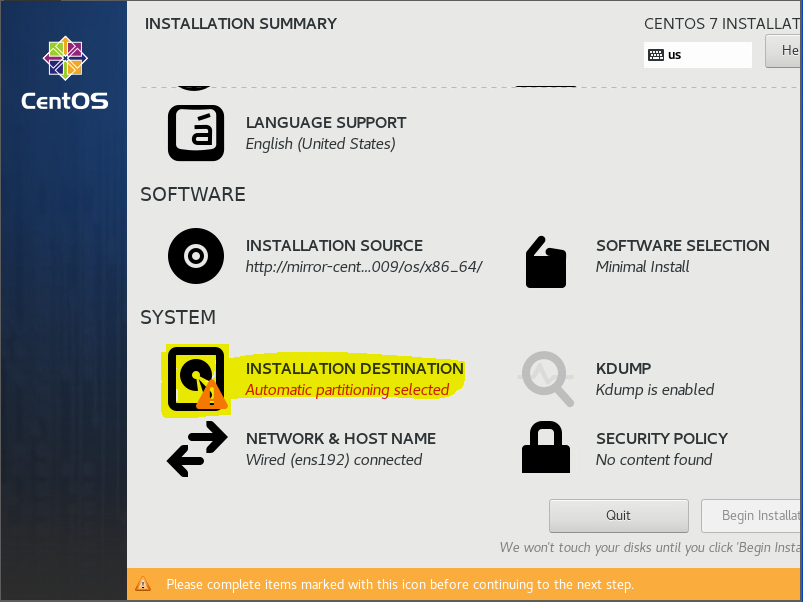The image size is (803, 602).
Task: Click the KDUMP magnifying glass icon
Action: (546, 379)
